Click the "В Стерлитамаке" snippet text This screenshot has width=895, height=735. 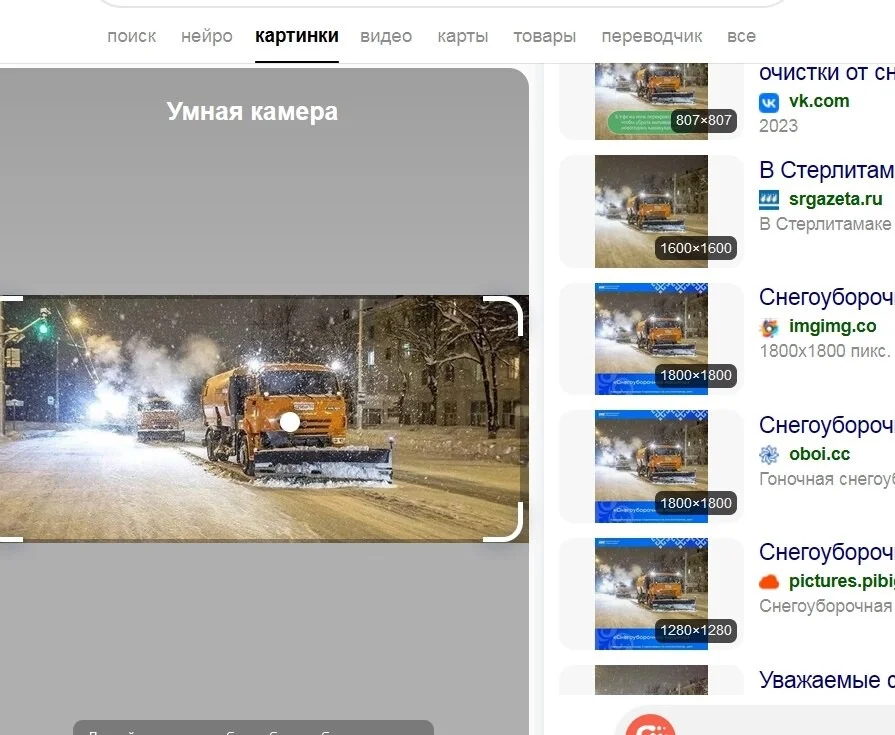click(x=825, y=224)
